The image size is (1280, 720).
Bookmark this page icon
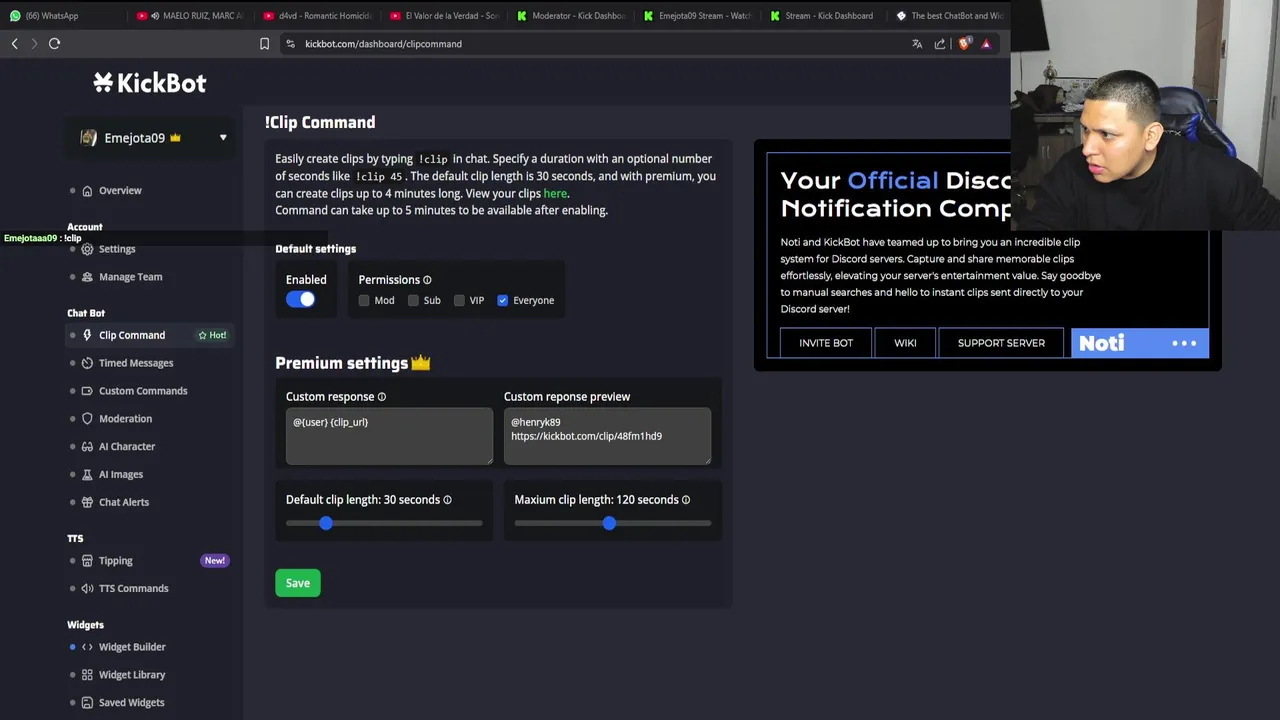[x=264, y=44]
